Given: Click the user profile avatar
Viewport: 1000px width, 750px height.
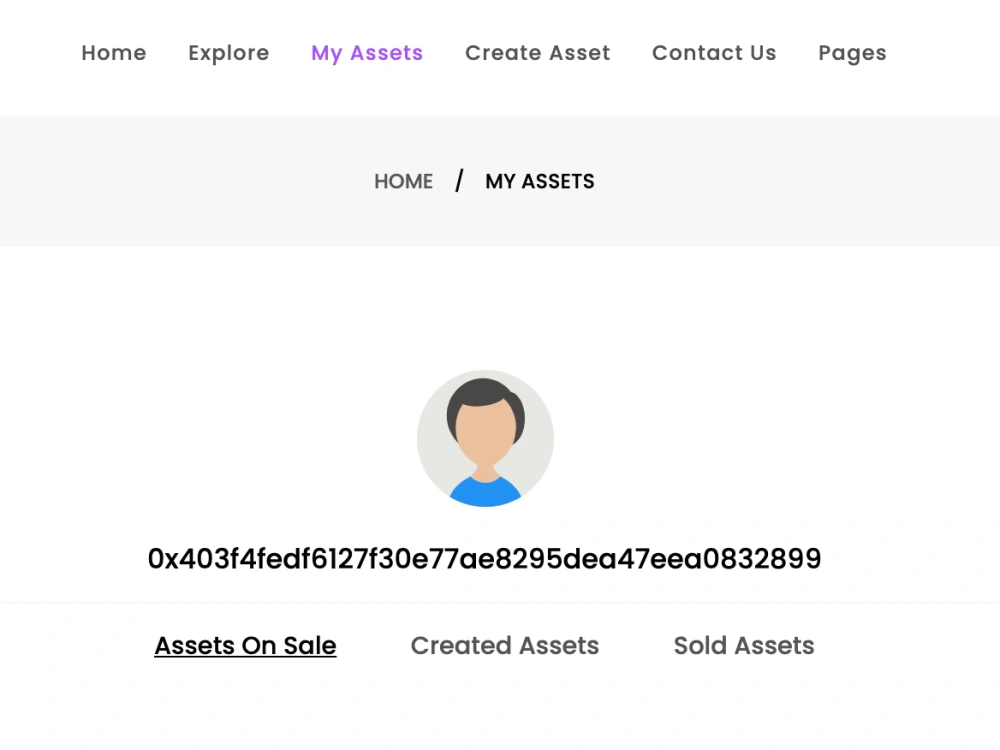Looking at the screenshot, I should coord(485,438).
